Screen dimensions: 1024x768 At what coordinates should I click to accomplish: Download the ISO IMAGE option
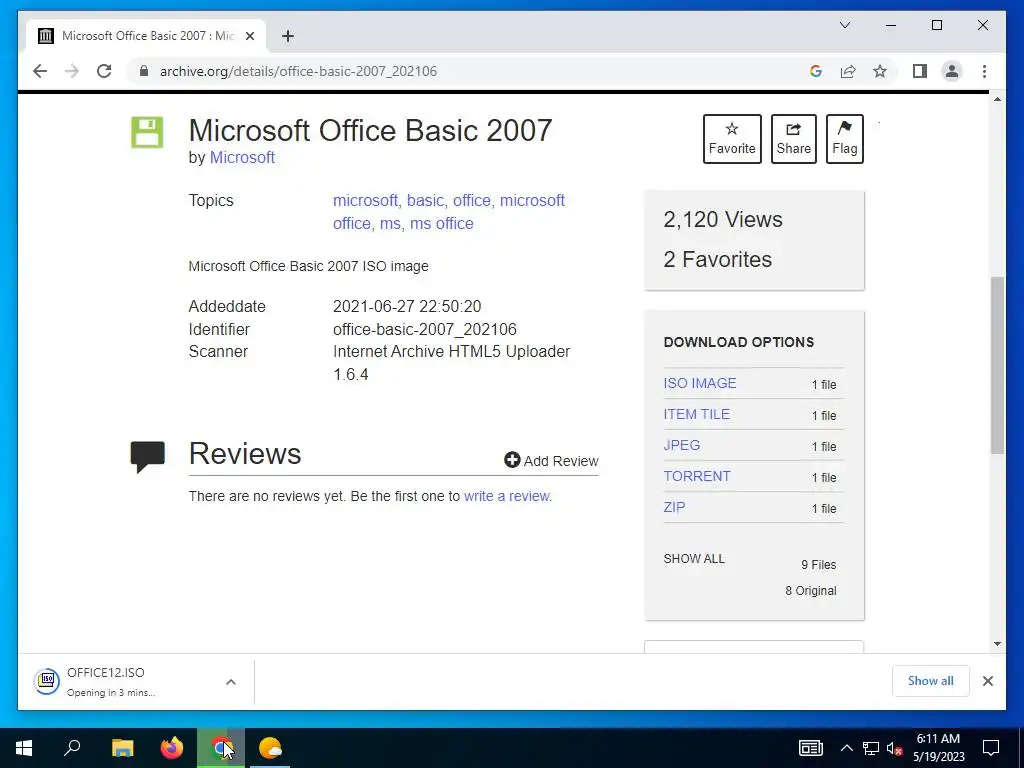pos(699,383)
